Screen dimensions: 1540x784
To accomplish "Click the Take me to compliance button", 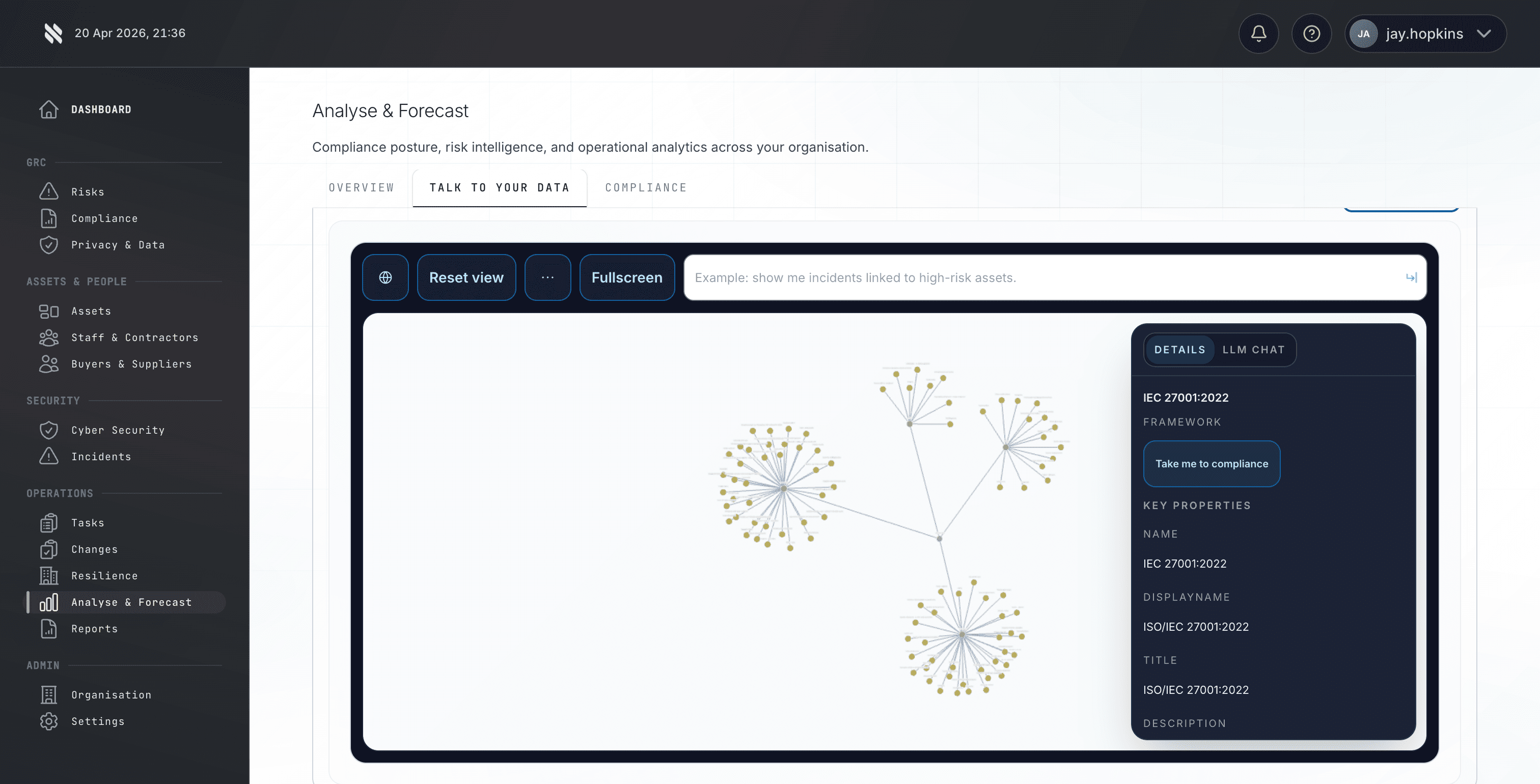I will pos(1211,464).
